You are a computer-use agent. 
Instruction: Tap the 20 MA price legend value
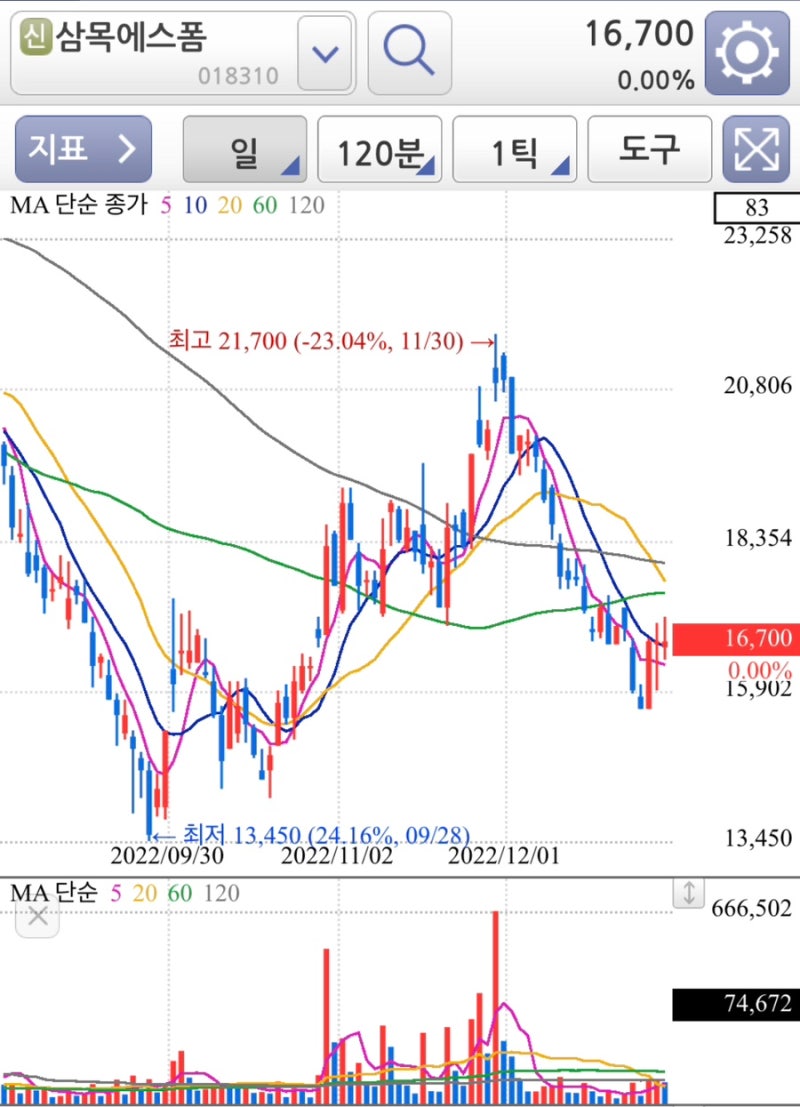[x=229, y=205]
